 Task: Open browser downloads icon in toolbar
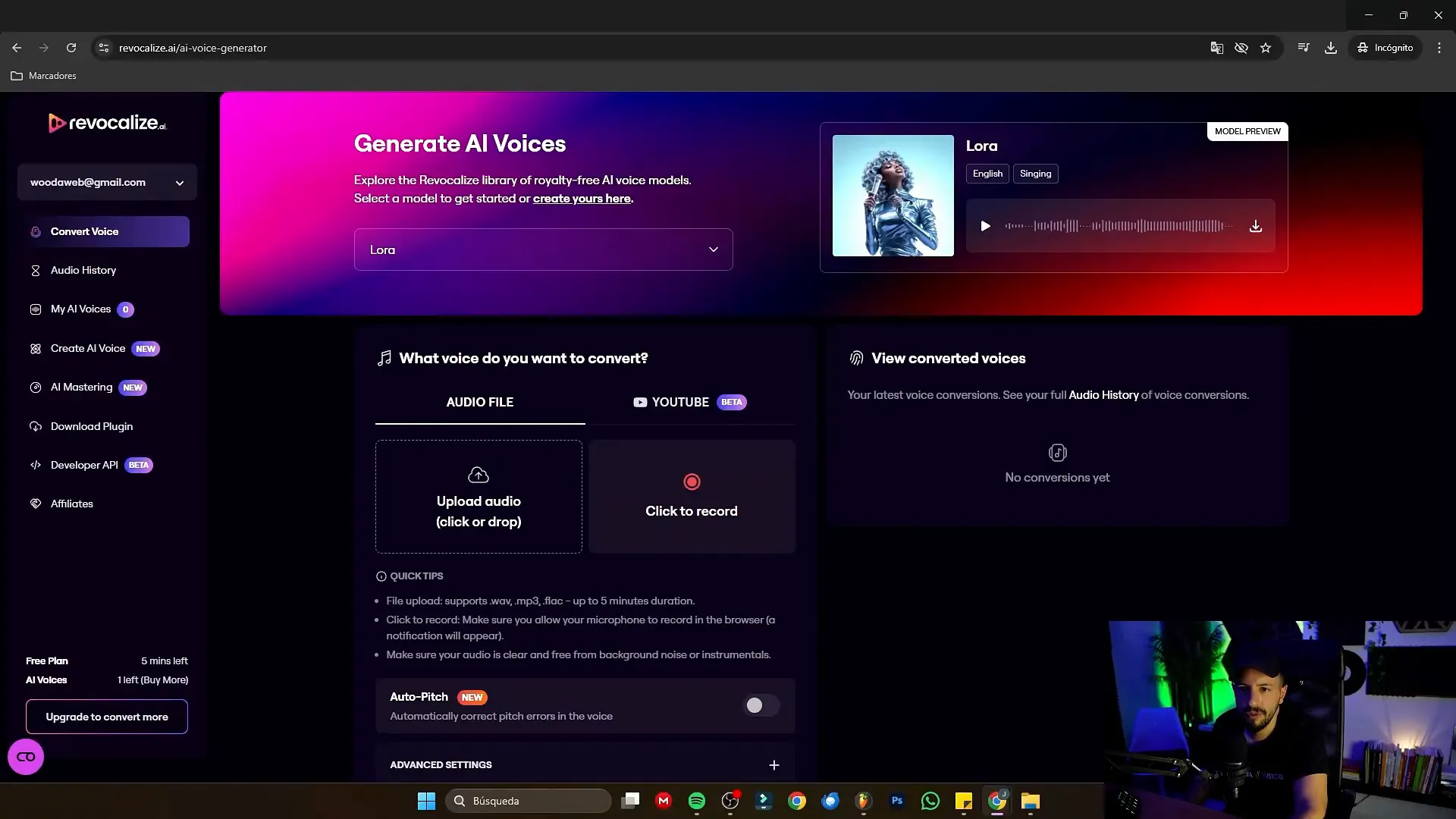(x=1331, y=48)
